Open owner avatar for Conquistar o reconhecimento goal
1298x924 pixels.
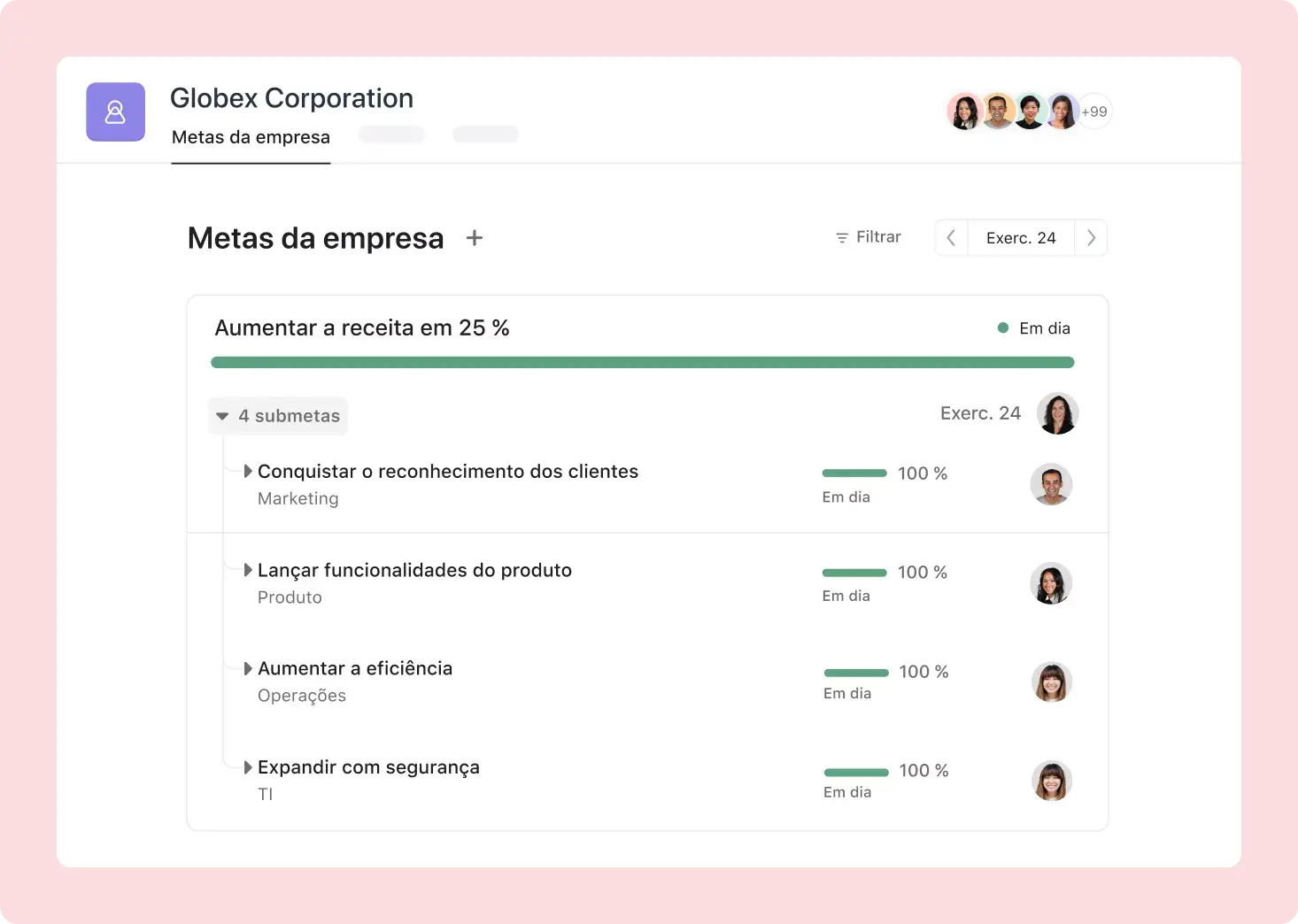(1051, 484)
